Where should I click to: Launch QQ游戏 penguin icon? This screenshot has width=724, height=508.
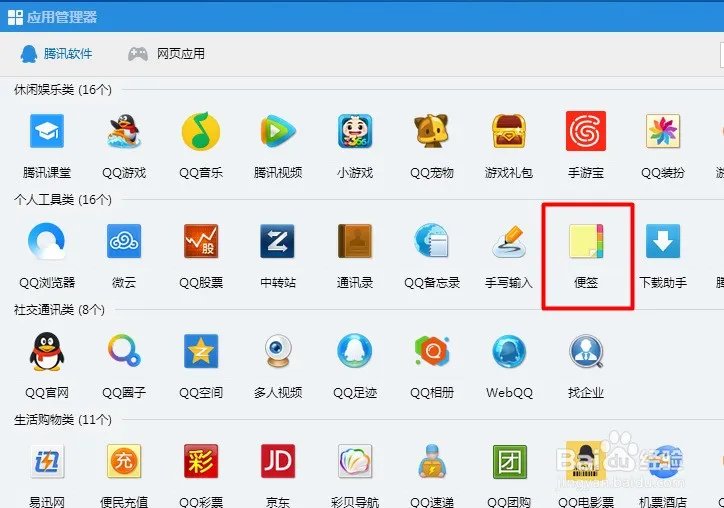click(x=124, y=131)
